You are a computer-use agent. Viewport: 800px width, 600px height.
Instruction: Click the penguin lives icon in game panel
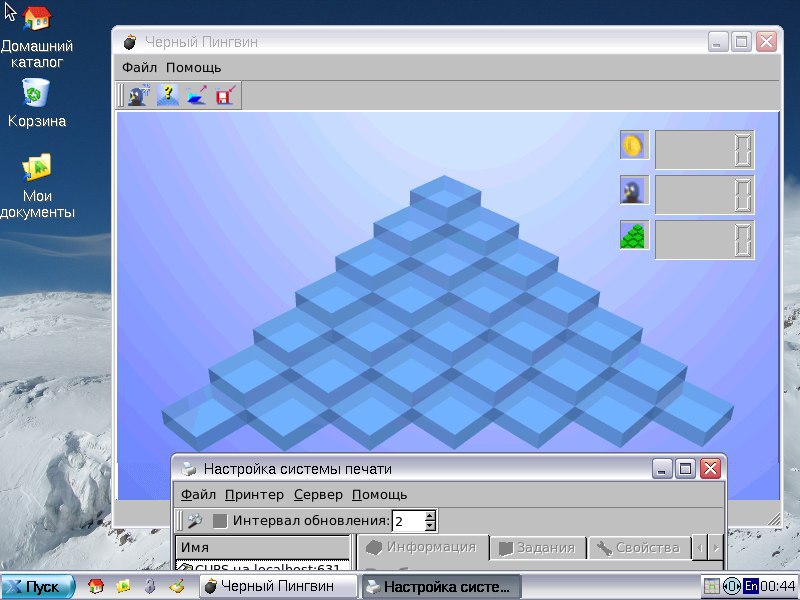point(634,190)
